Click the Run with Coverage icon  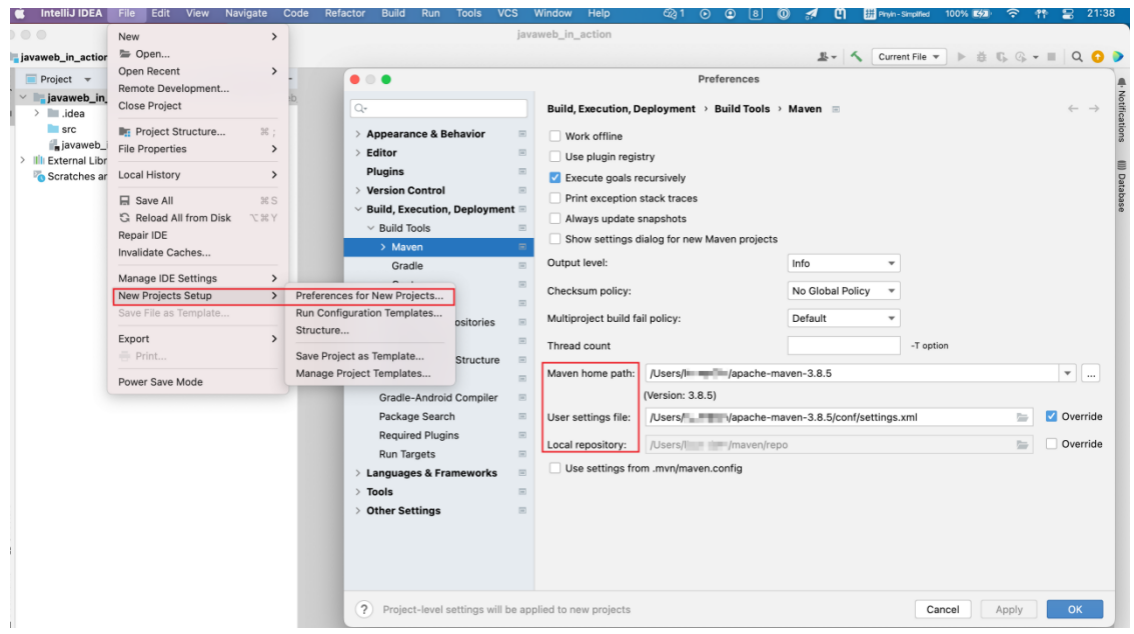click(1002, 56)
